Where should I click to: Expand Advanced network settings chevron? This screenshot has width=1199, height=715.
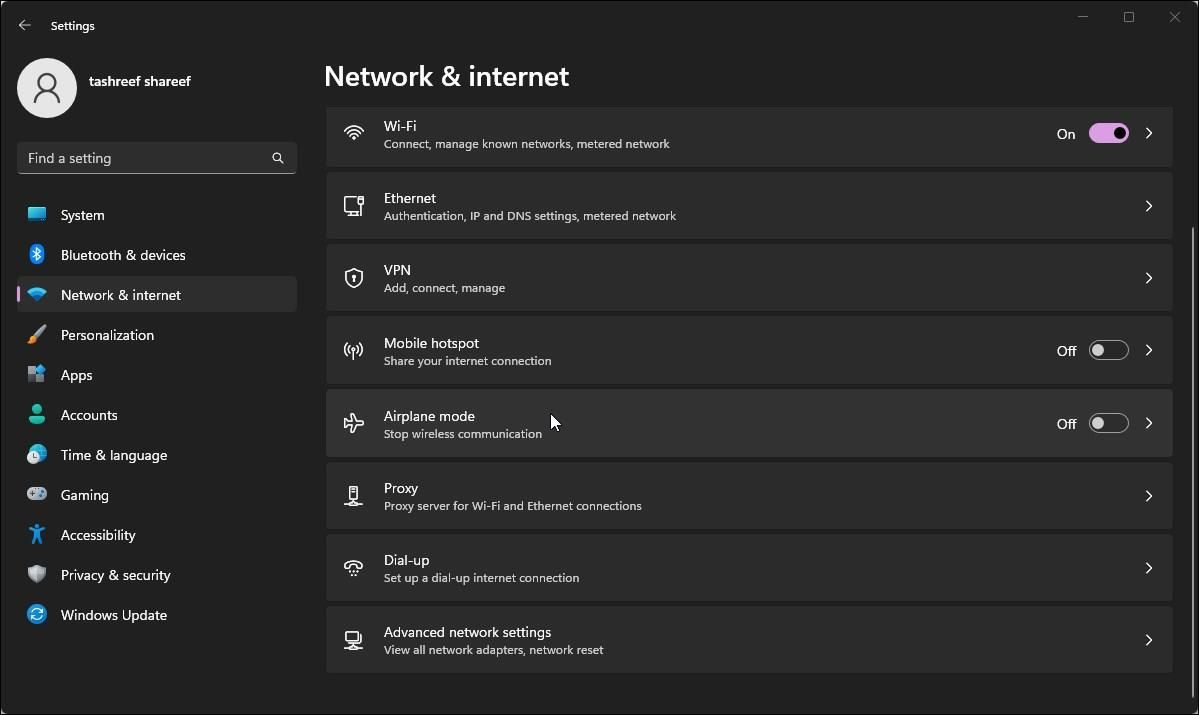pyautogui.click(x=1149, y=640)
